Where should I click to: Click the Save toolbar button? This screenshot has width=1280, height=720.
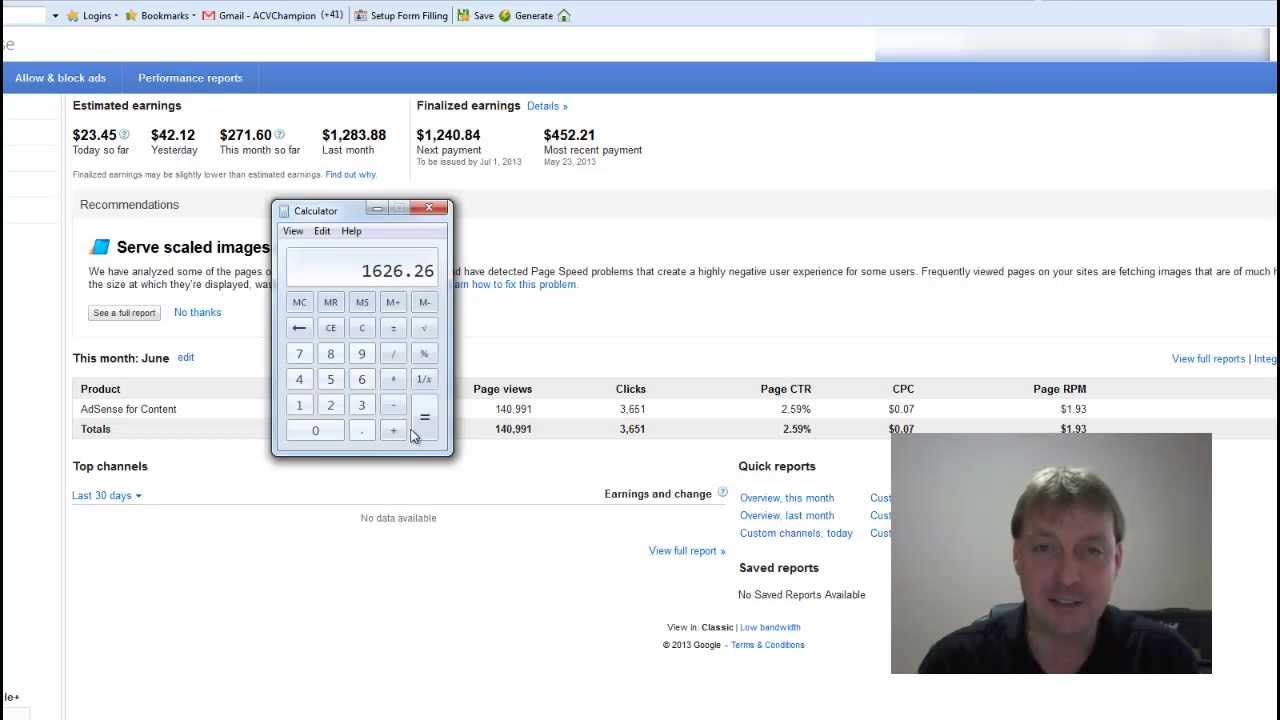(475, 16)
